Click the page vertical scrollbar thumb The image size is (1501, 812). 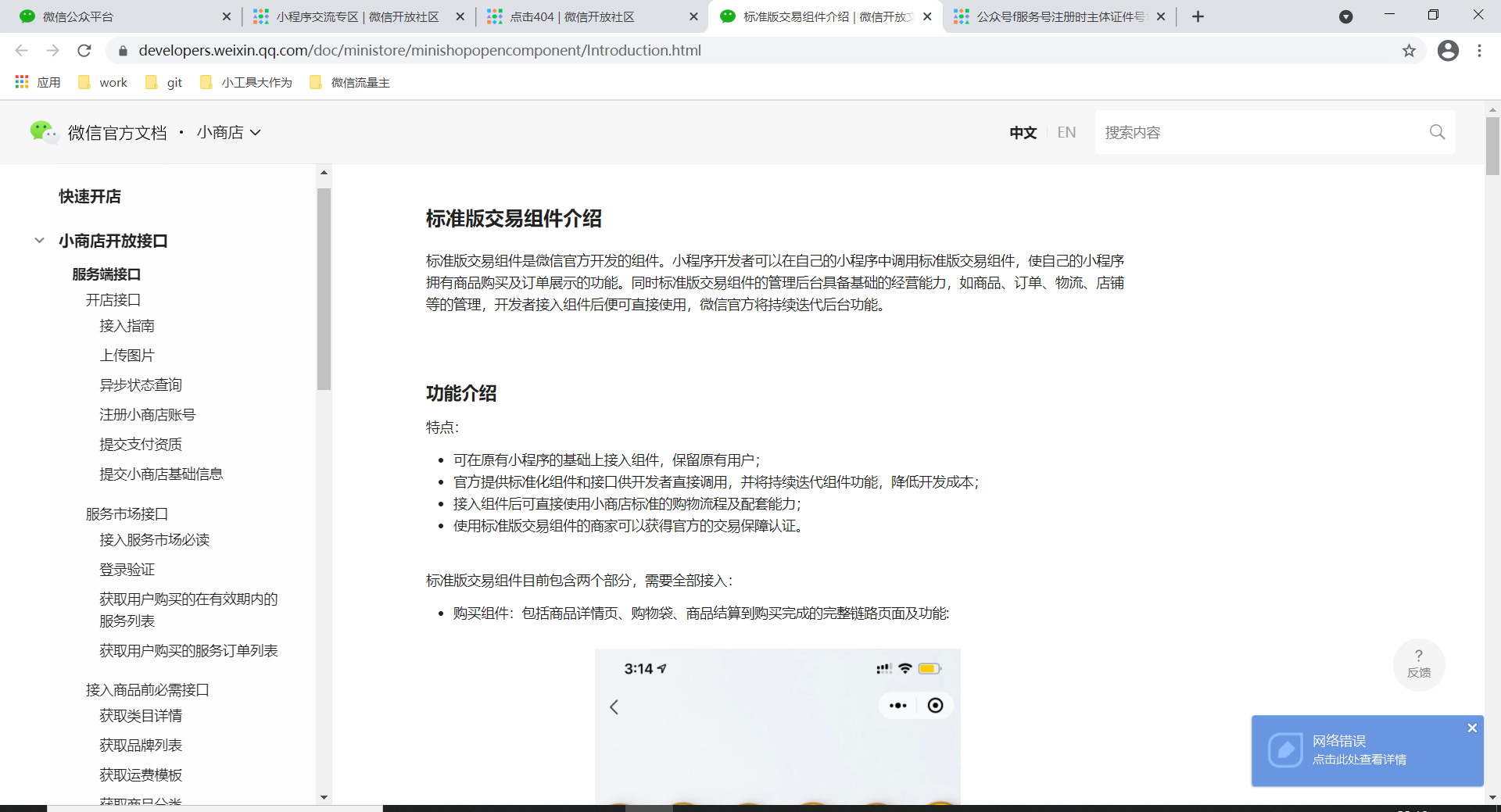click(1492, 146)
